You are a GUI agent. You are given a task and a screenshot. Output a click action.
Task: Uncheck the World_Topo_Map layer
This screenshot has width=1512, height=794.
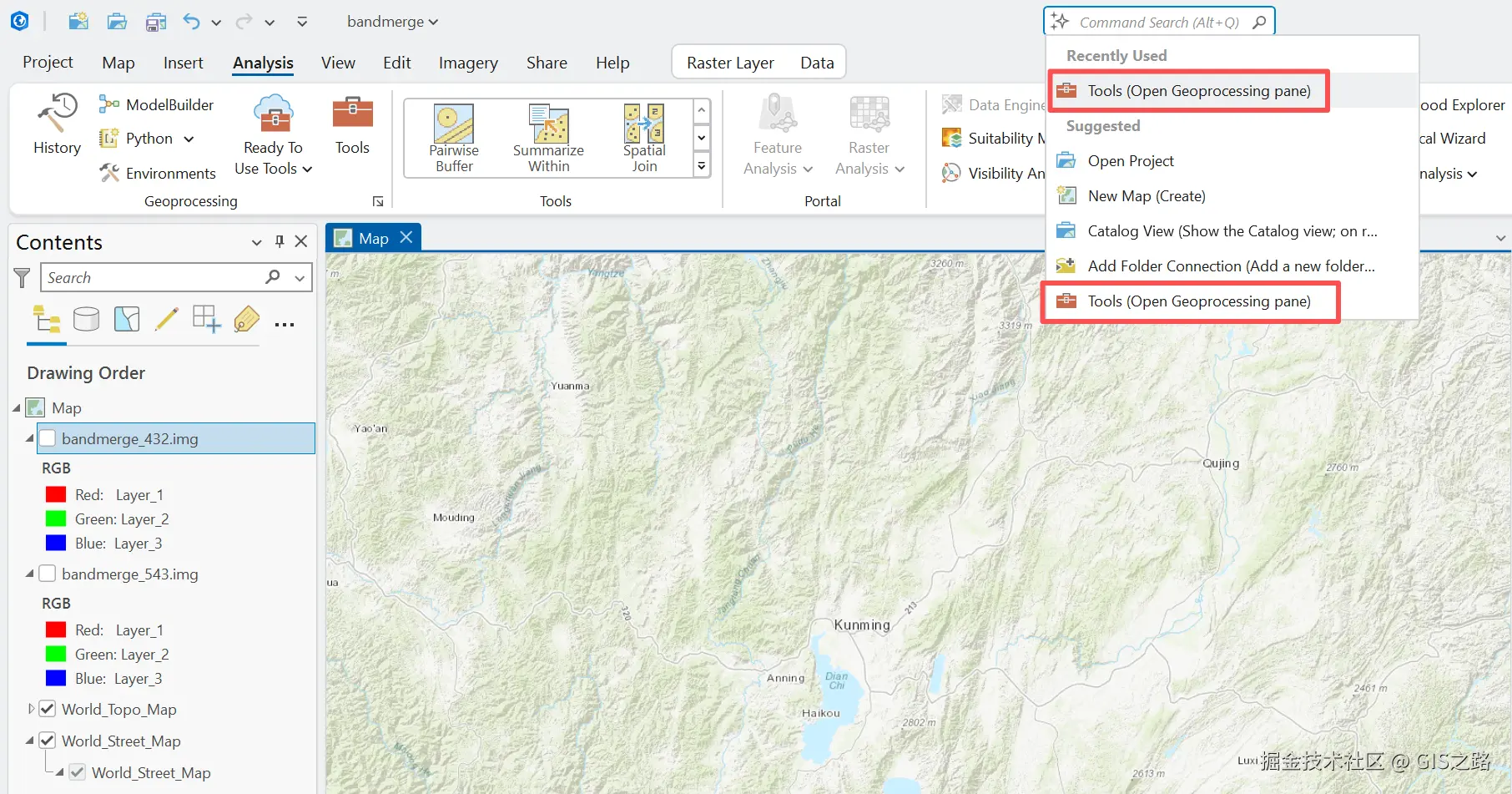[48, 709]
